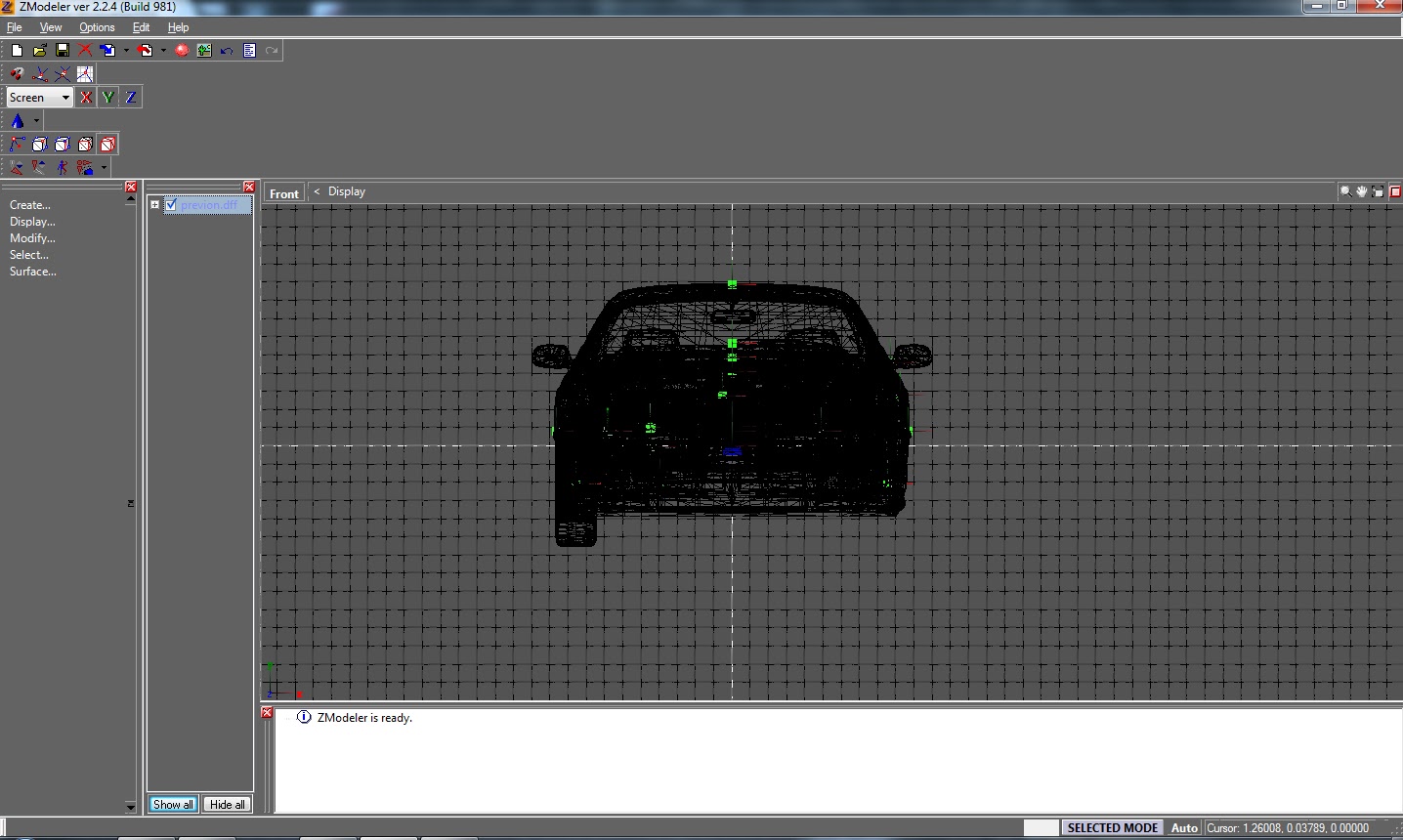Click the Hide all button
This screenshot has width=1403, height=840.
point(228,805)
